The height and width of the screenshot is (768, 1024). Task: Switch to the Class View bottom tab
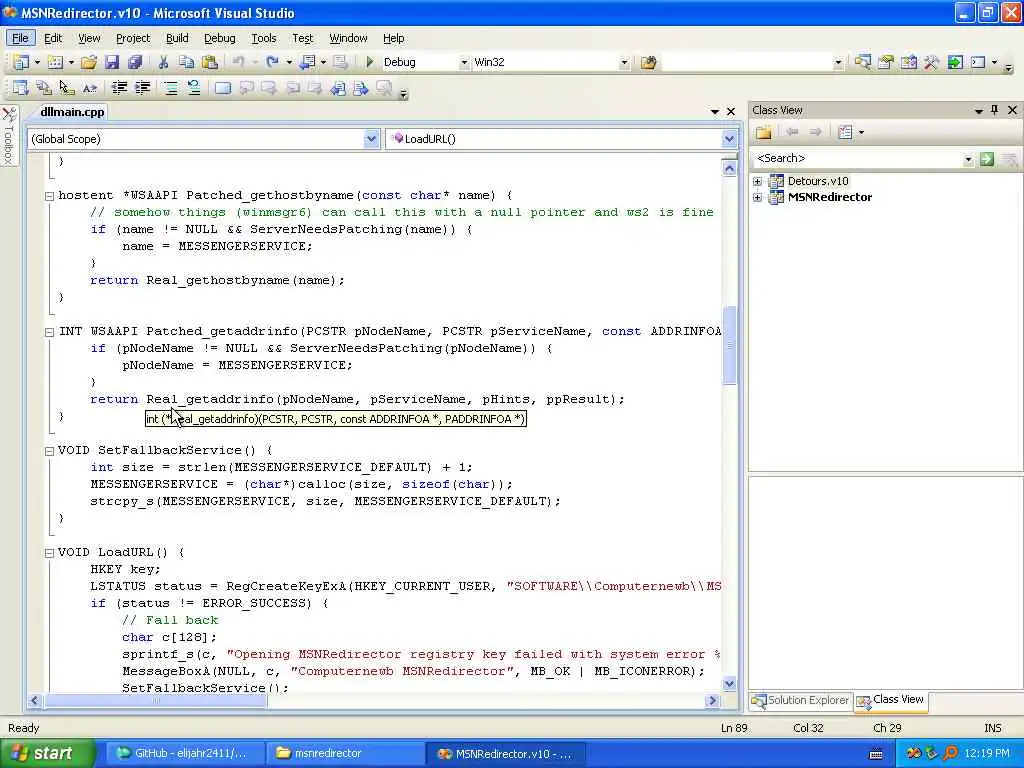tap(891, 701)
